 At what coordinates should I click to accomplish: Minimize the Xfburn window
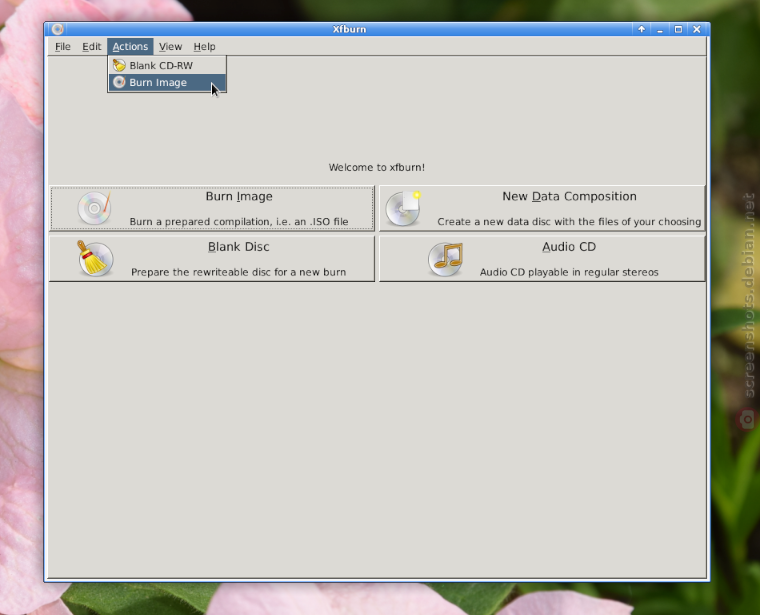tap(660, 29)
